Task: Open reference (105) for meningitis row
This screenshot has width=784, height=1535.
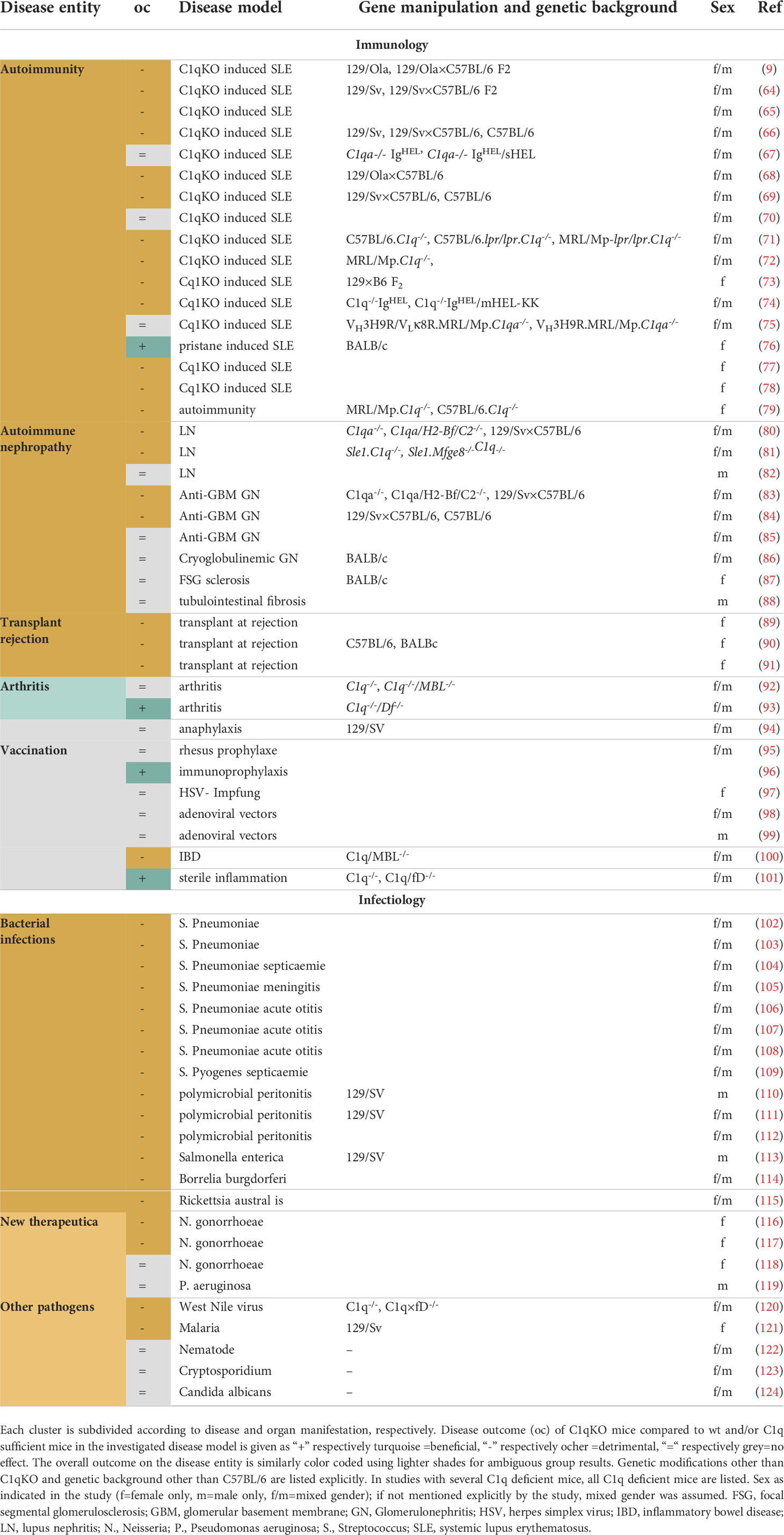Action: click(x=768, y=988)
